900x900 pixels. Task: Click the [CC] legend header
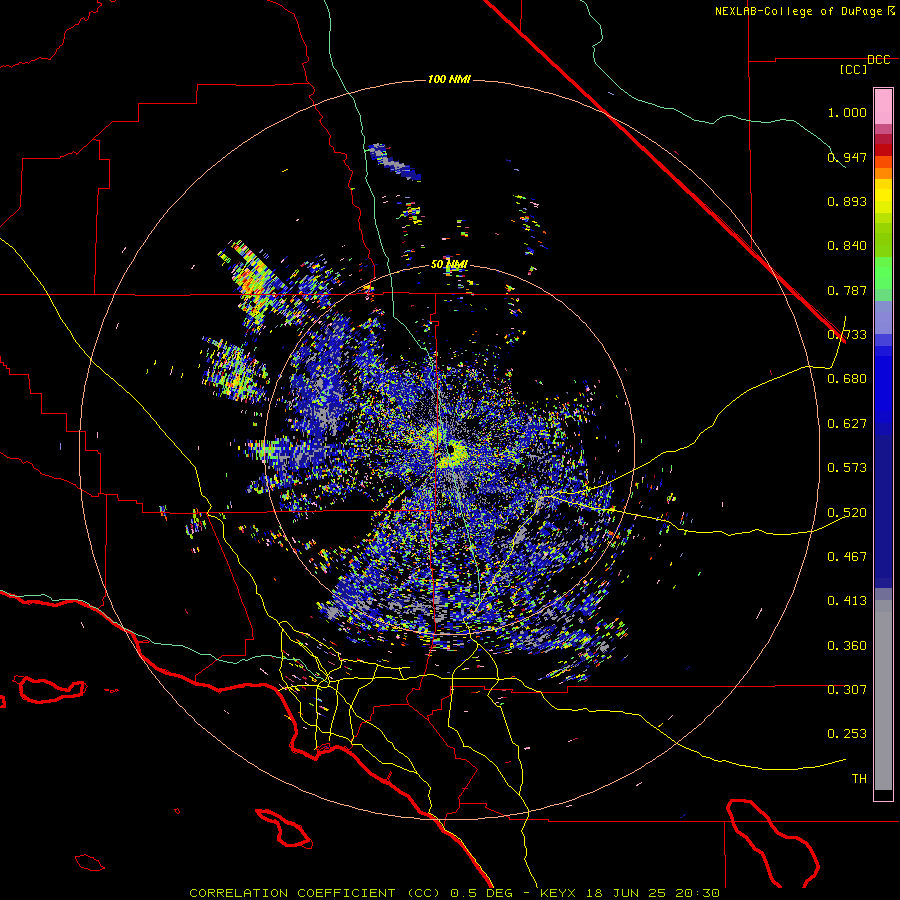853,69
